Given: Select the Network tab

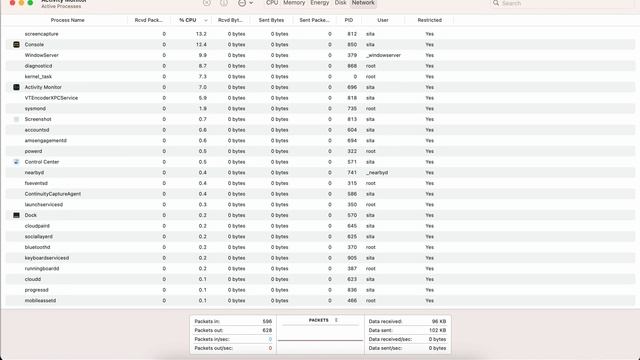Looking at the screenshot, I should [363, 3].
